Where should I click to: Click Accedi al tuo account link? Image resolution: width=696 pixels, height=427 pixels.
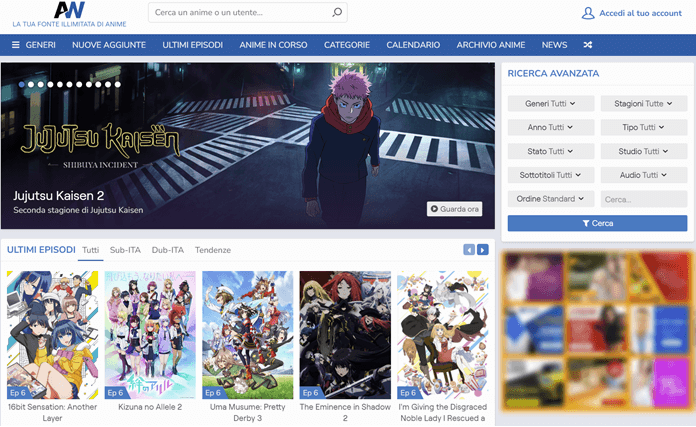pos(641,13)
